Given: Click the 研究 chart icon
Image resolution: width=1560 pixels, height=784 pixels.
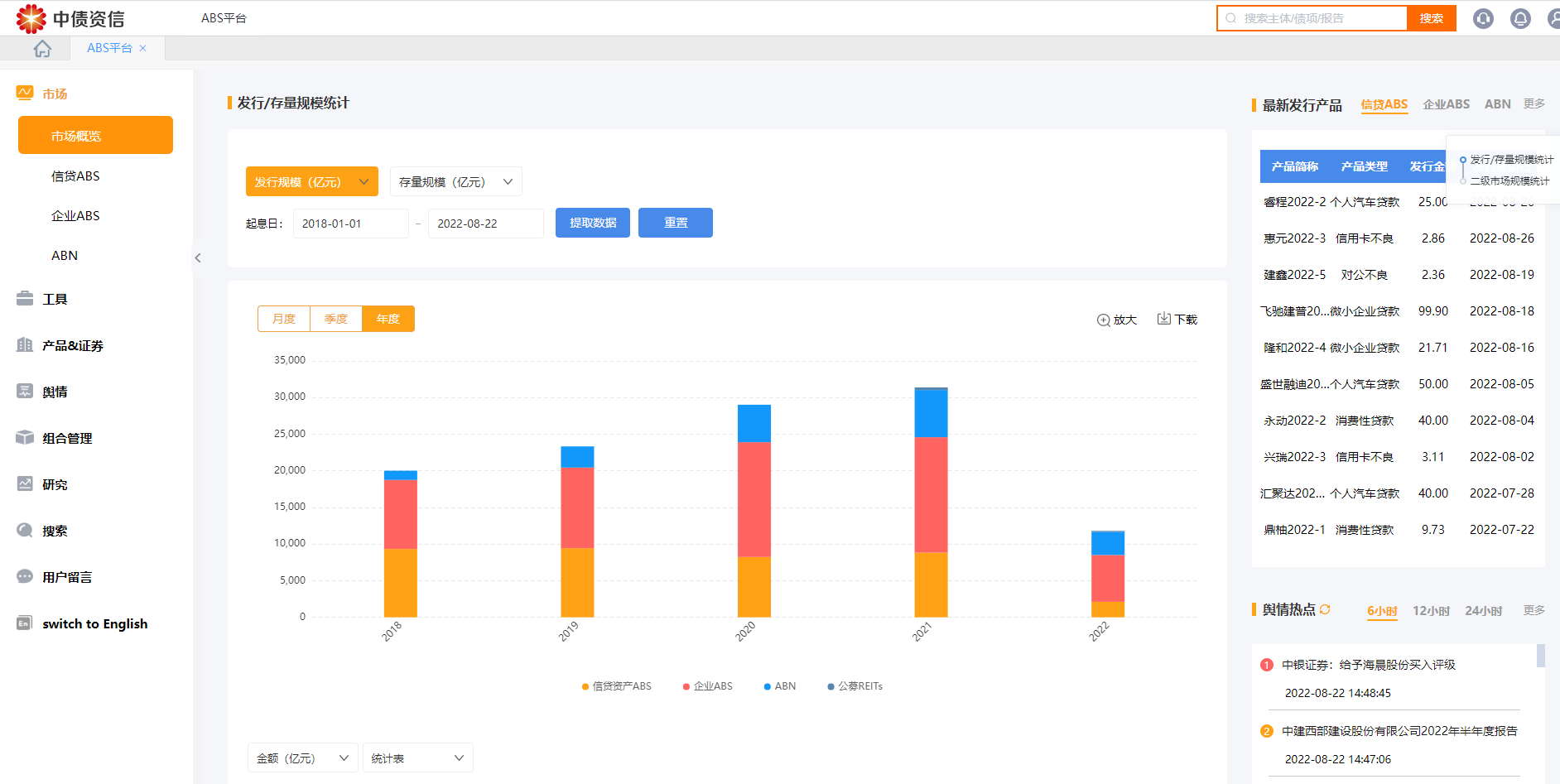Looking at the screenshot, I should pos(25,483).
